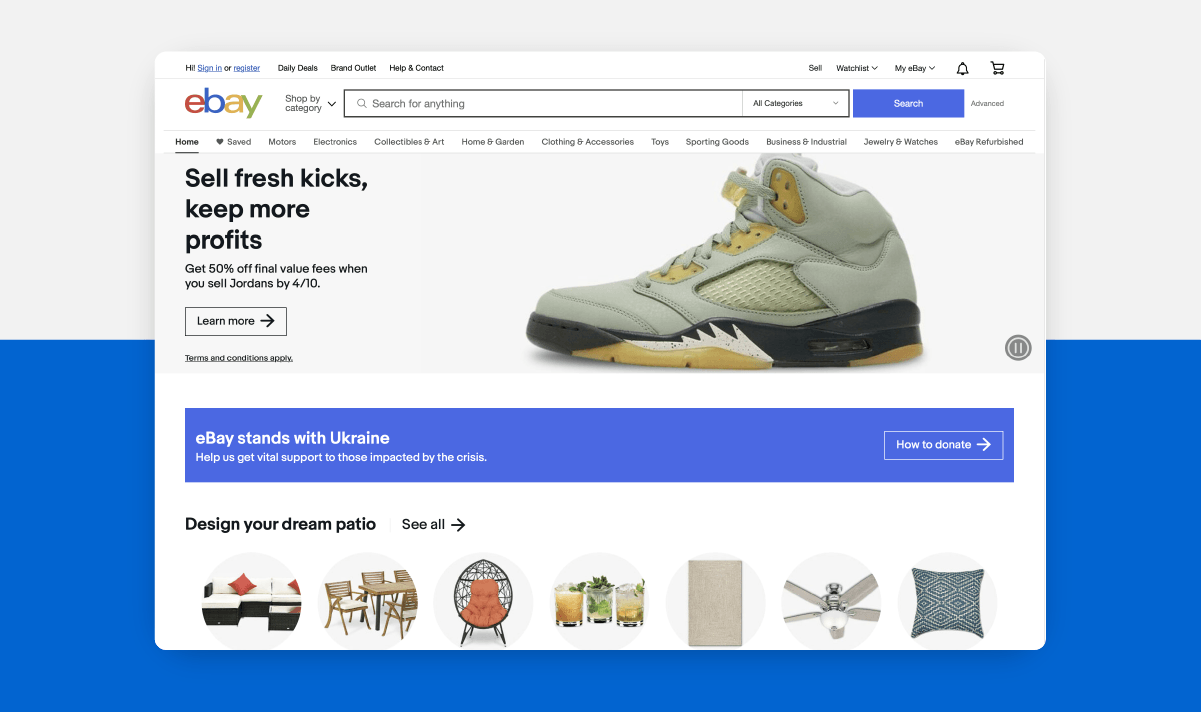Click the eBay logo to go home

pyautogui.click(x=223, y=102)
